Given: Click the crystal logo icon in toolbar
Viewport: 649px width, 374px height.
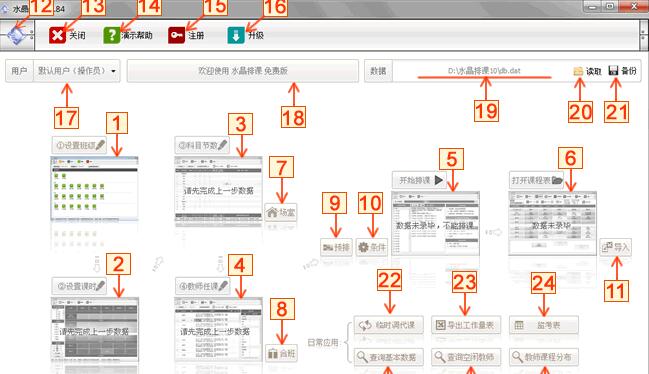Looking at the screenshot, I should 17,35.
